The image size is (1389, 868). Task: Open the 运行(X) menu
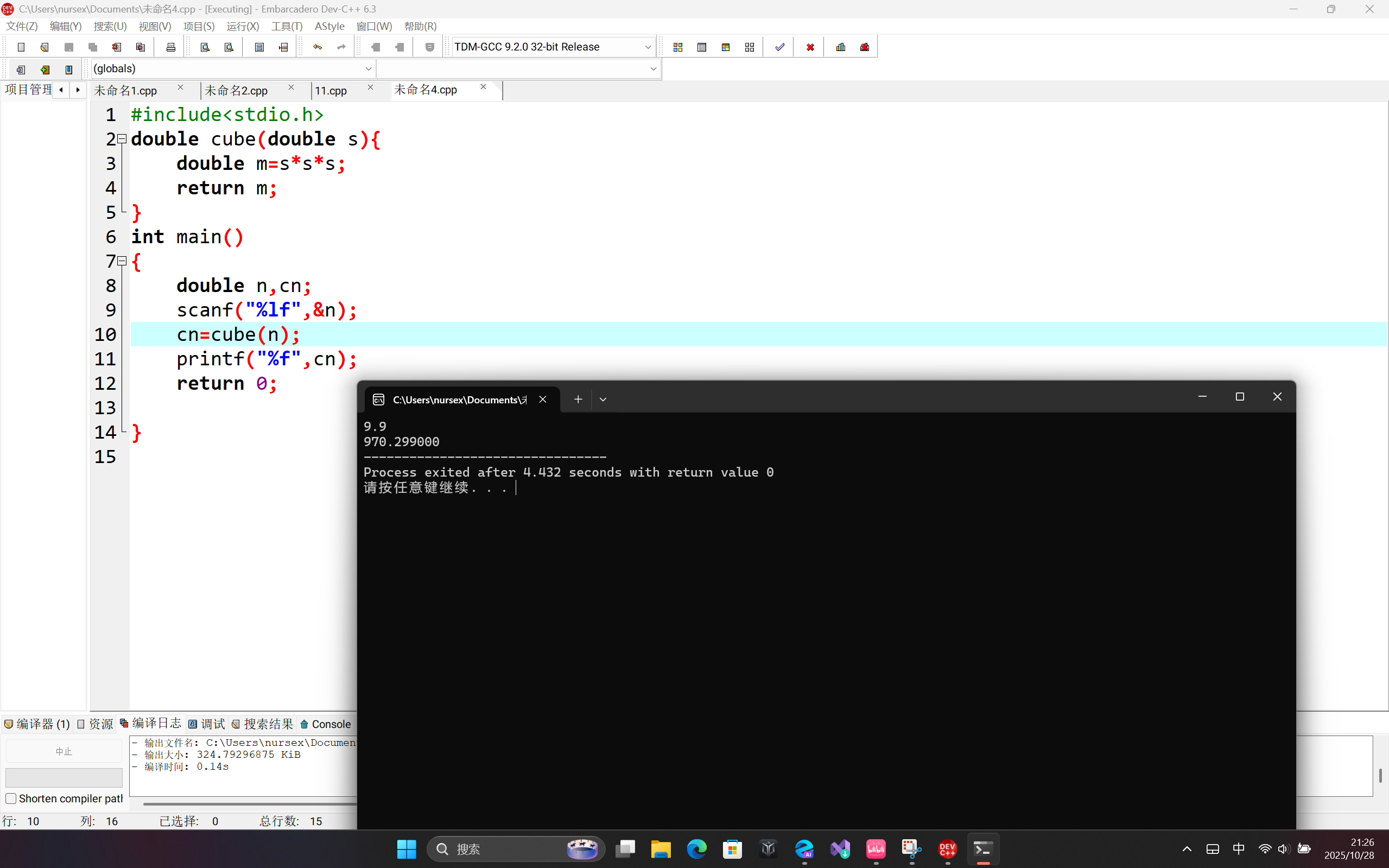point(242,27)
